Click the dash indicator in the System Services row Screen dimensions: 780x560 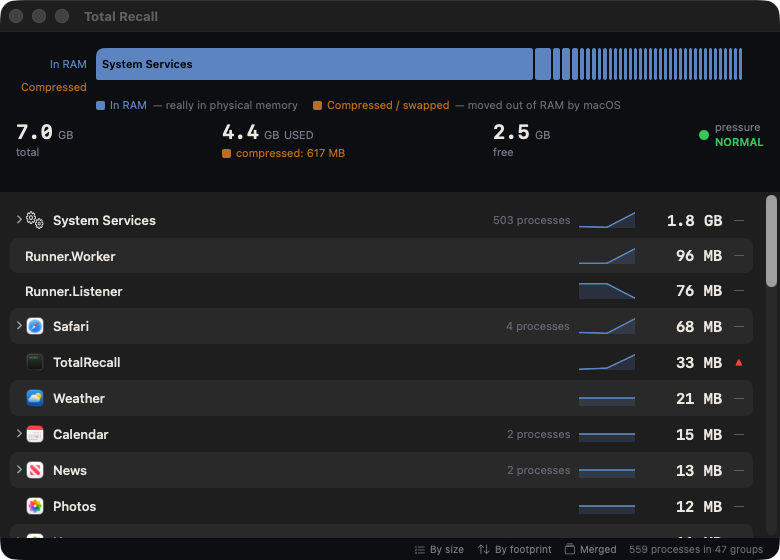coord(739,220)
